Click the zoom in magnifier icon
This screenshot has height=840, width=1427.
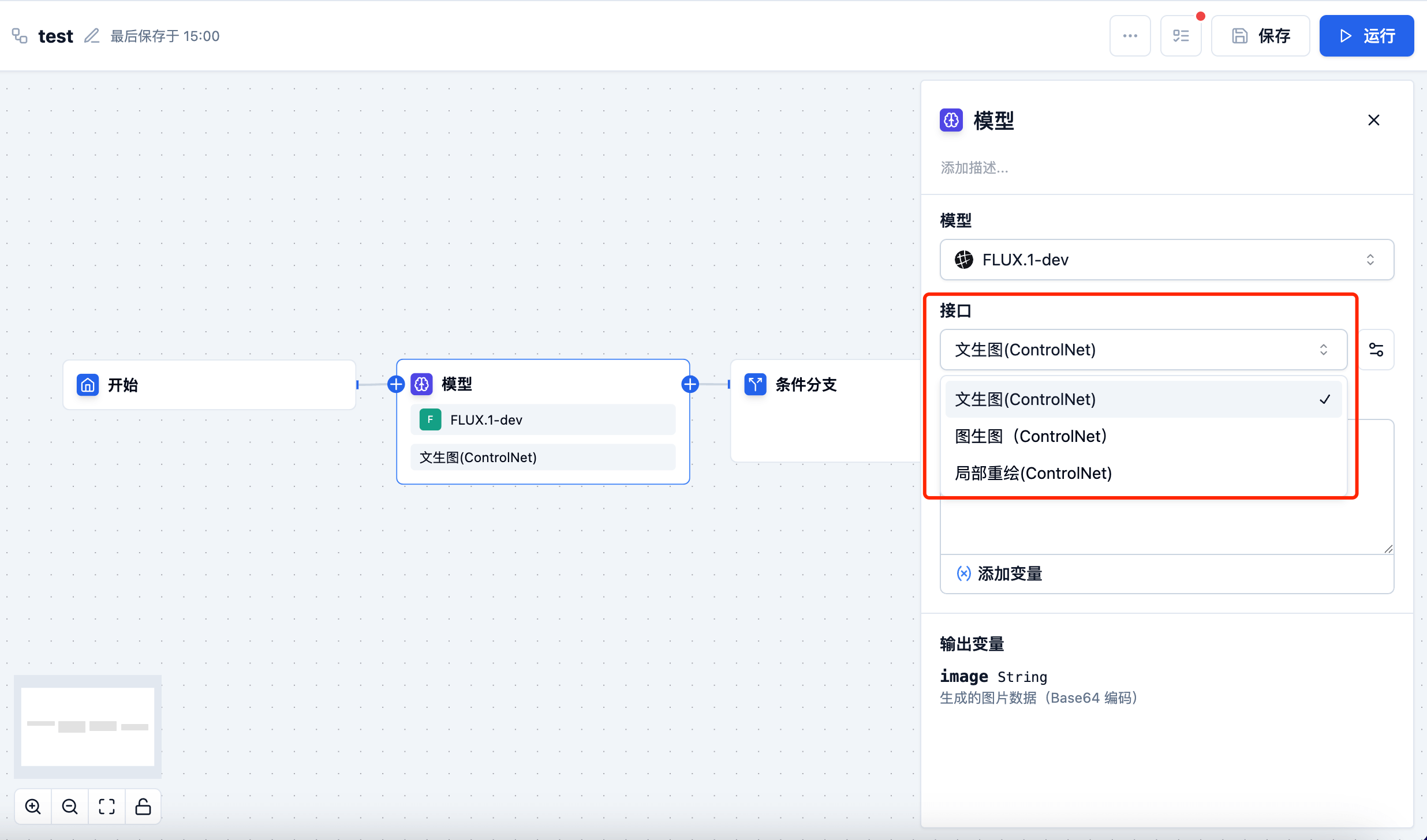pos(33,806)
